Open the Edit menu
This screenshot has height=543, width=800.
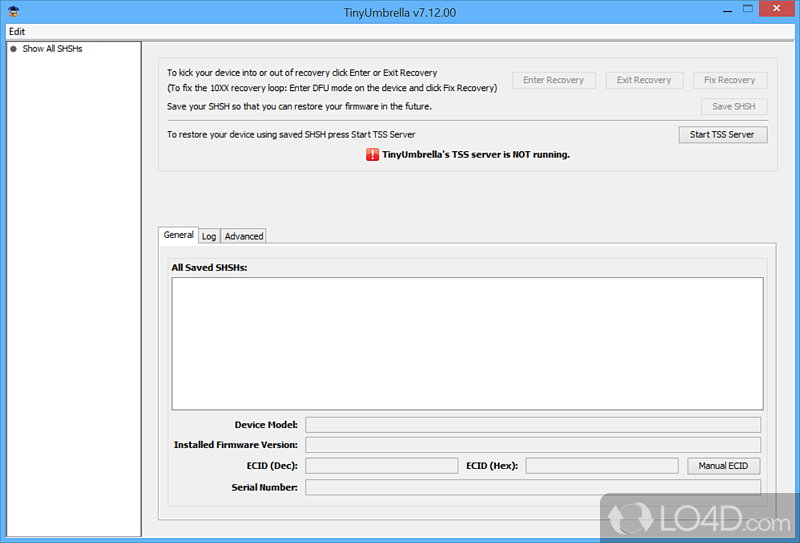[x=17, y=32]
